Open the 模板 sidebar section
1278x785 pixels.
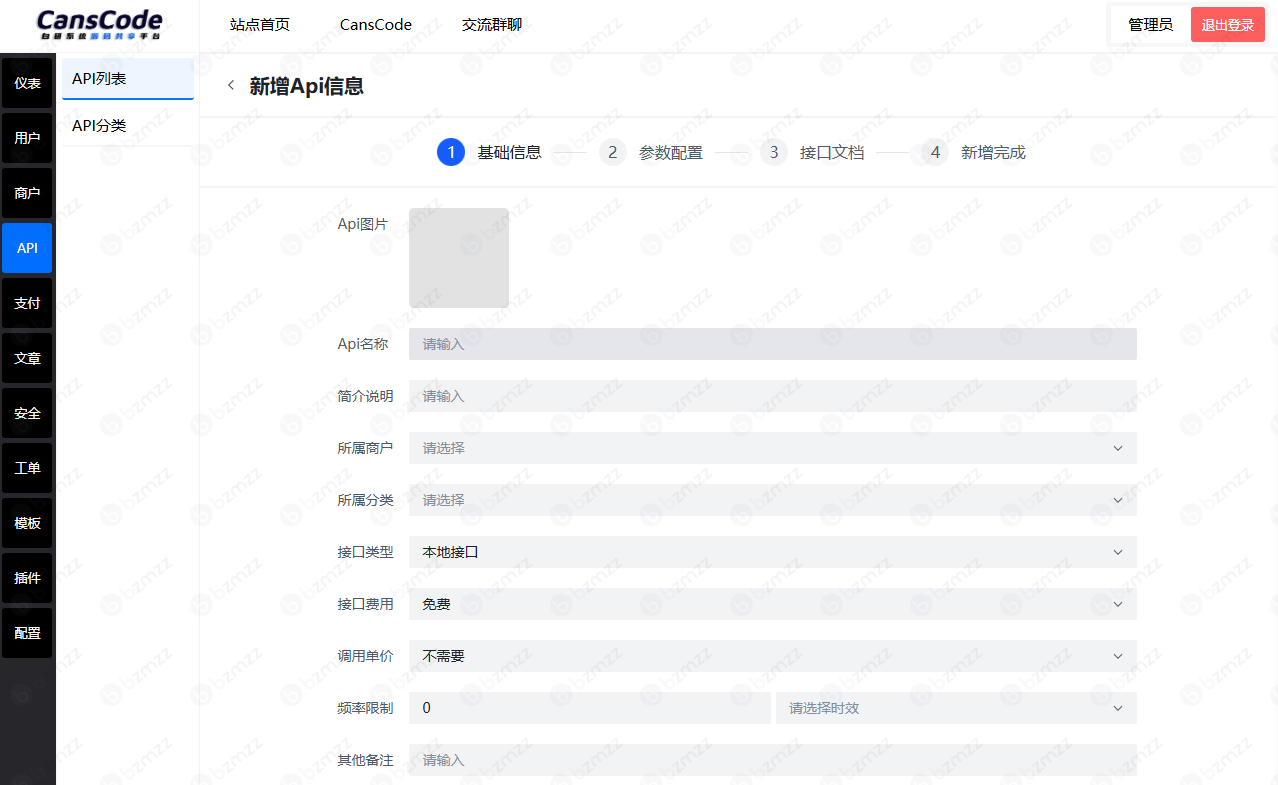pyautogui.click(x=27, y=523)
